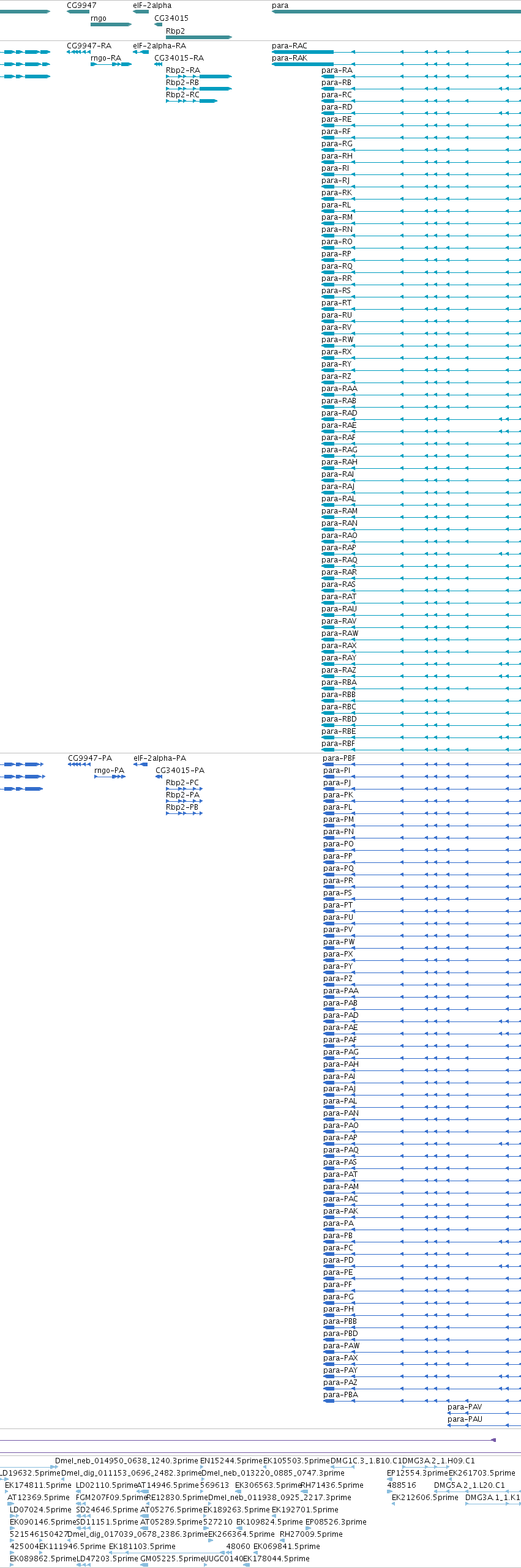Select EST label 'RH71436.5prime'
The height and width of the screenshot is (1568, 521).
coord(332,1485)
